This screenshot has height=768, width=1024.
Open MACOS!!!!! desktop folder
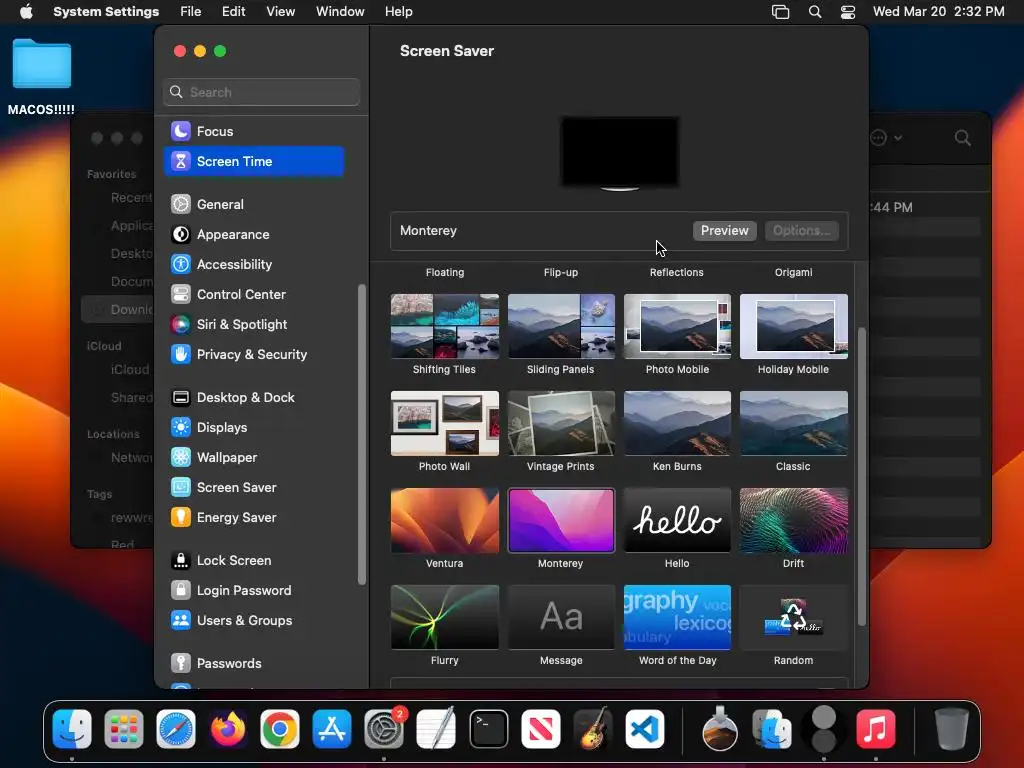tap(42, 64)
